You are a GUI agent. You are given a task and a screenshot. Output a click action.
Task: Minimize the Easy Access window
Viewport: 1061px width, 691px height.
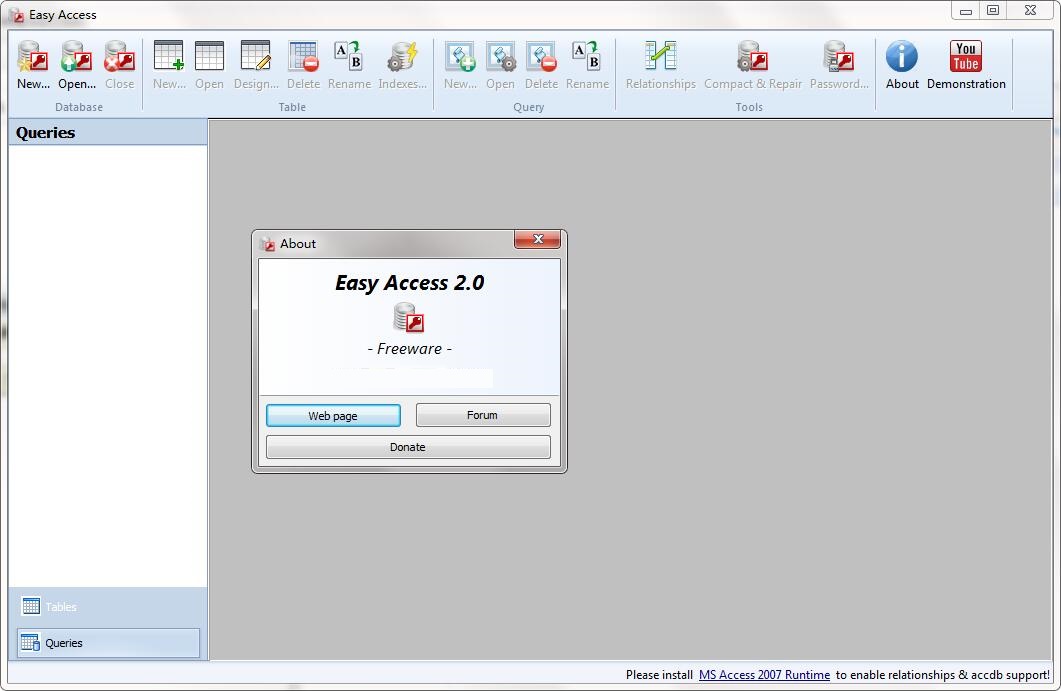966,10
